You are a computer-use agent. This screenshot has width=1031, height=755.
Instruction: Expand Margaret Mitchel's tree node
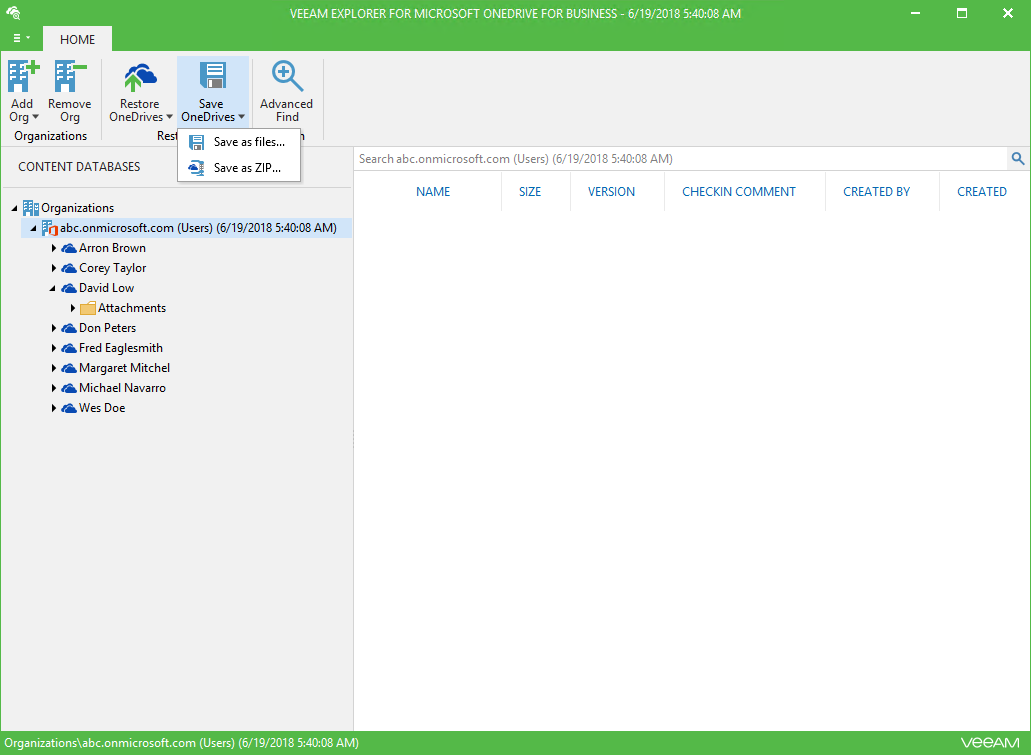point(54,368)
